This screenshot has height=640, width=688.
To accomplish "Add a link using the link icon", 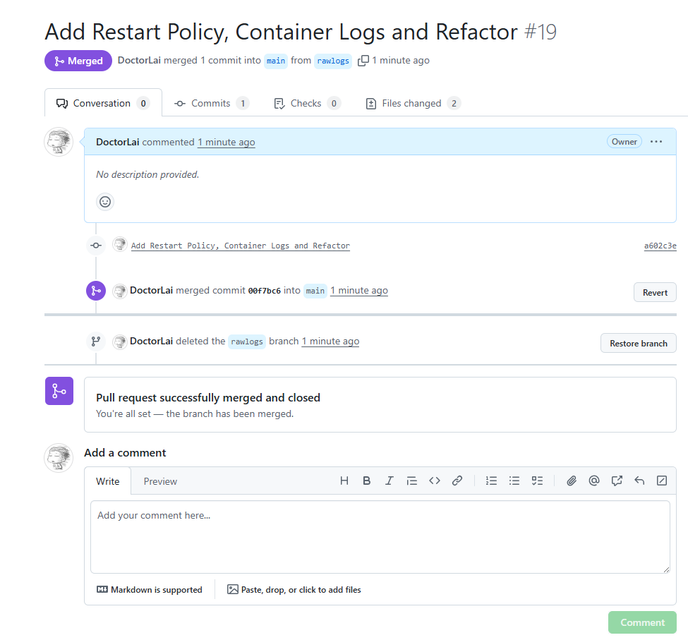I will coord(457,481).
